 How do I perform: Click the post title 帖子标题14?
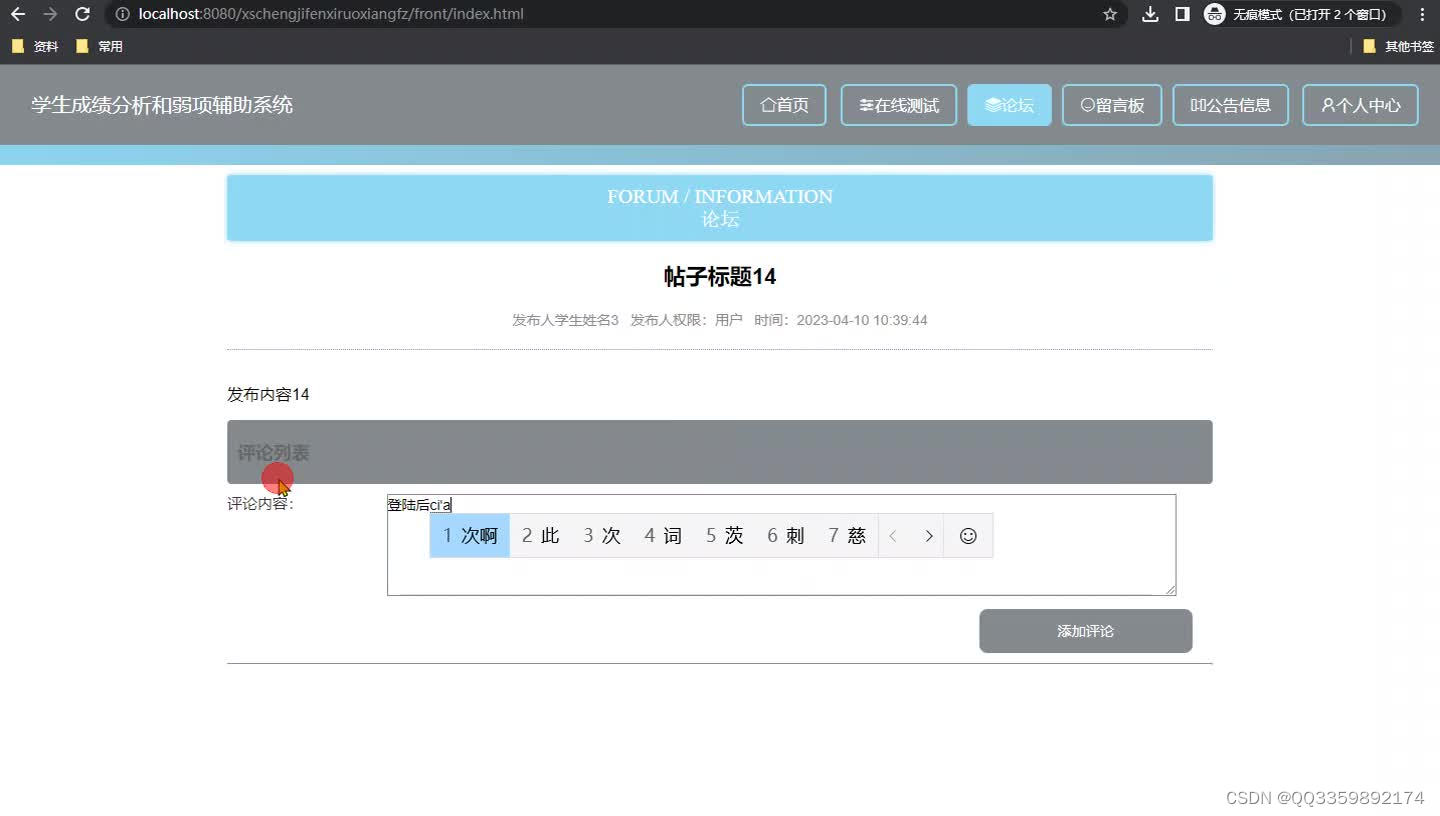(x=720, y=277)
